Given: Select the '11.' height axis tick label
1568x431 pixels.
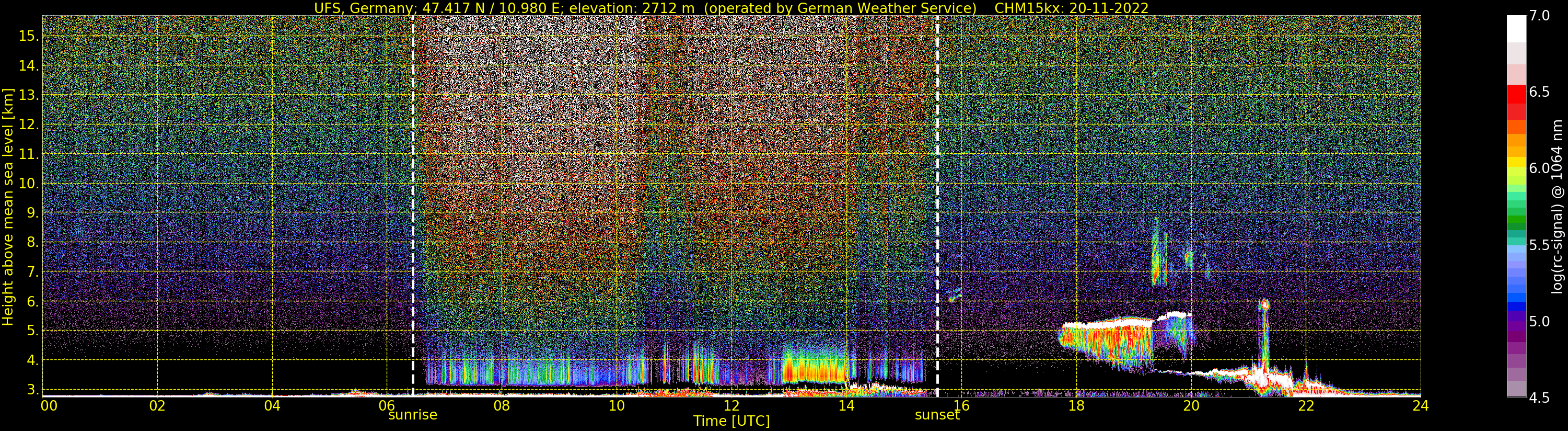Looking at the screenshot, I should tap(28, 154).
